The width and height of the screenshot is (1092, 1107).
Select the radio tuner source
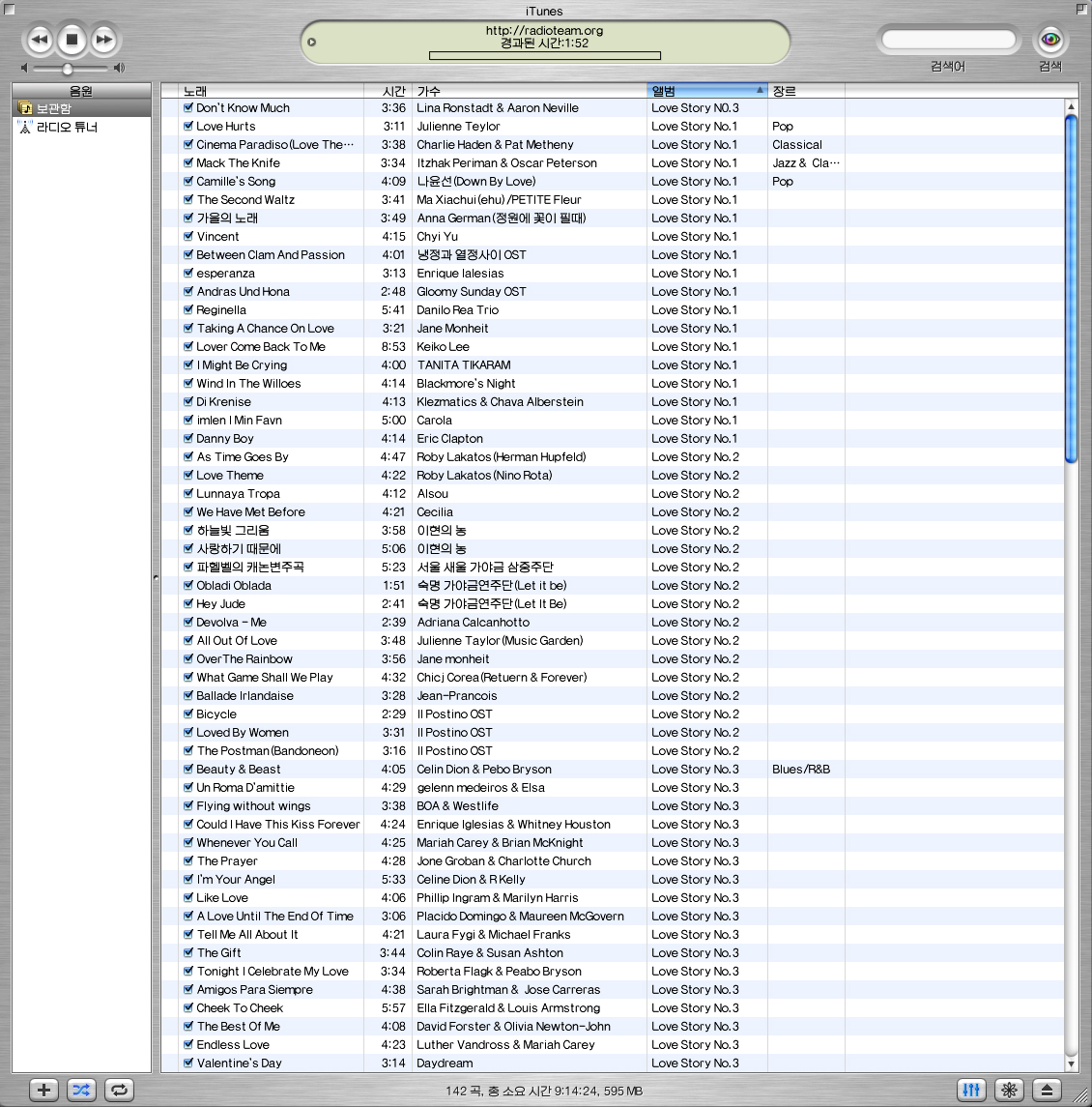[66, 127]
